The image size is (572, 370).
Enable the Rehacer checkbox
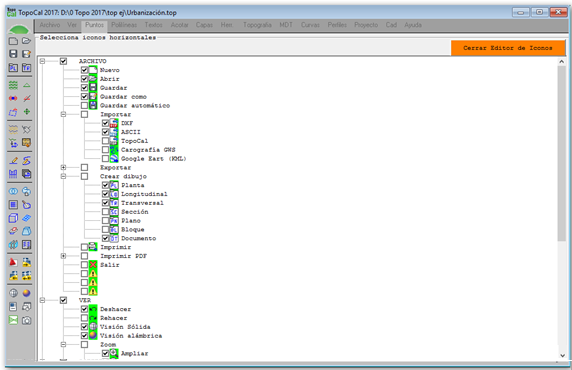coord(84,318)
